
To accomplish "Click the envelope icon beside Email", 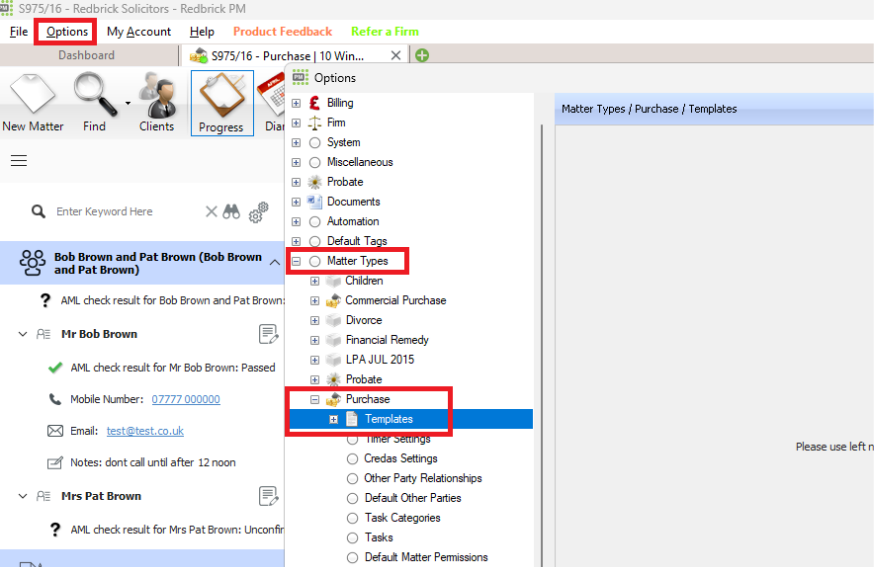I will tap(55, 431).
